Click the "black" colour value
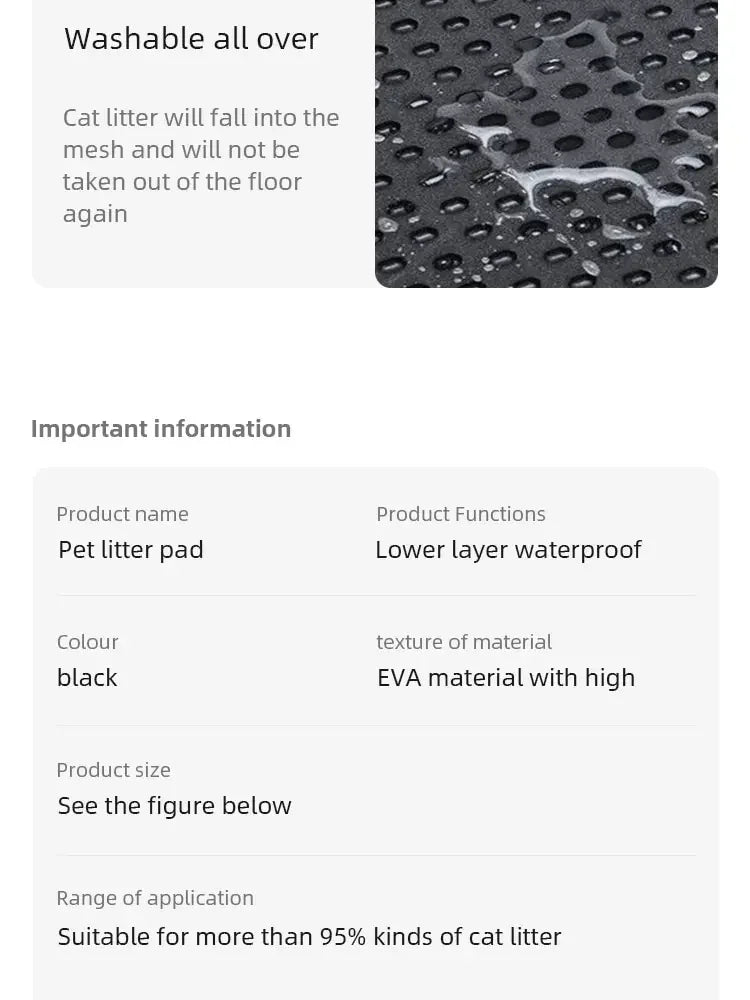Image resolution: width=750 pixels, height=1000 pixels. (x=87, y=678)
